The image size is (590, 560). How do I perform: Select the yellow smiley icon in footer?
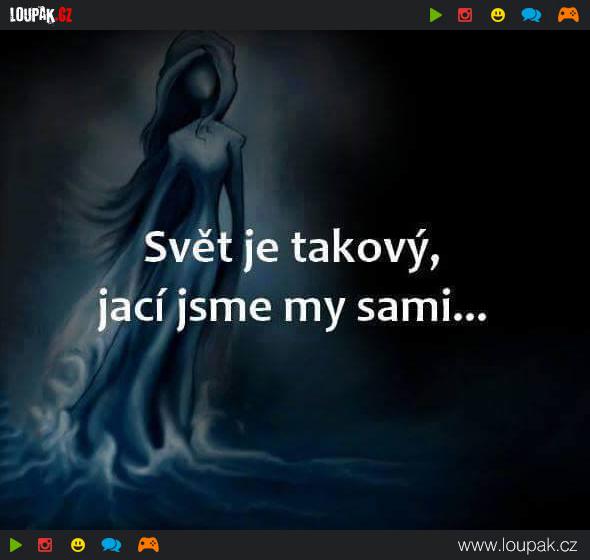click(78, 545)
